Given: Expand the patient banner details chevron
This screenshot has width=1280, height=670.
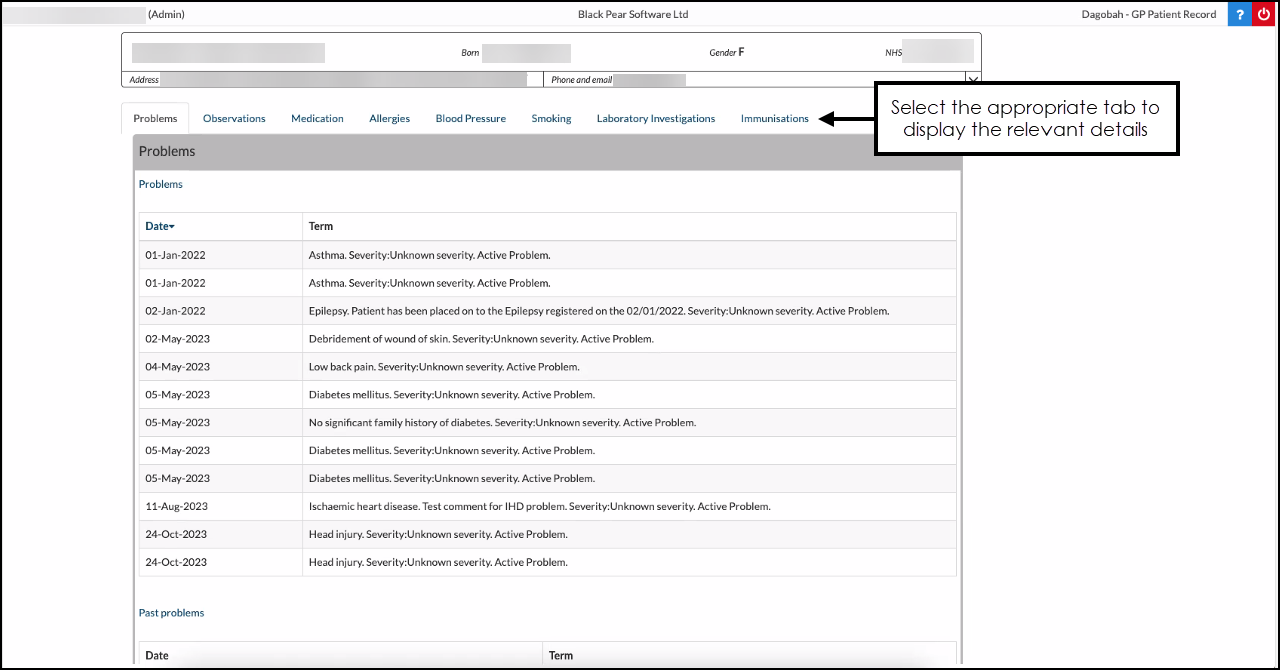Looking at the screenshot, I should (x=972, y=79).
